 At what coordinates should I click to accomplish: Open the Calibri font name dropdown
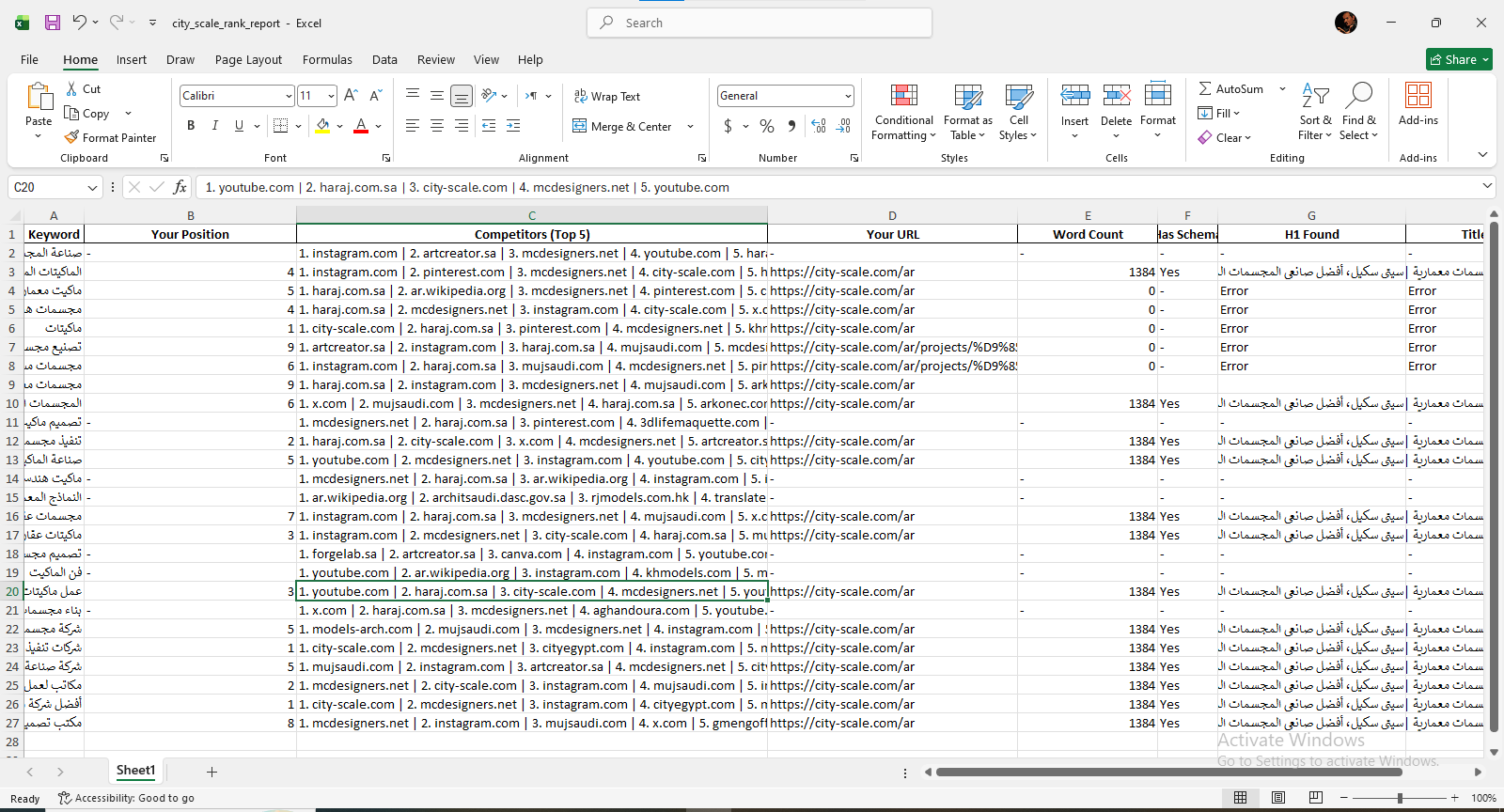coord(289,96)
